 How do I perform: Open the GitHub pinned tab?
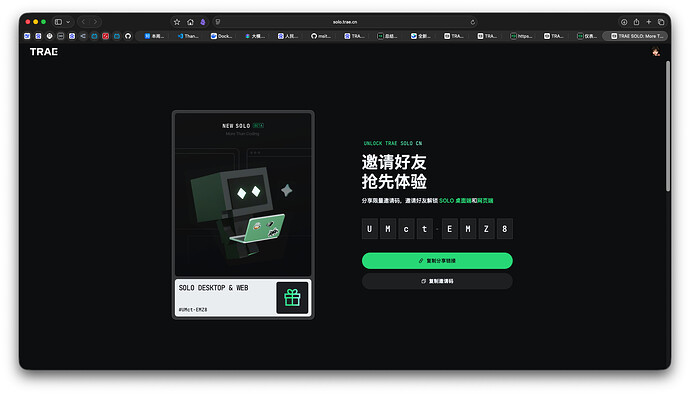point(128,36)
